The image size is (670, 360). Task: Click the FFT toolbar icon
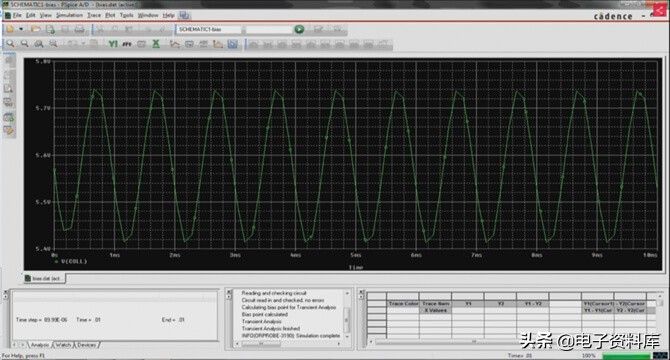click(127, 44)
